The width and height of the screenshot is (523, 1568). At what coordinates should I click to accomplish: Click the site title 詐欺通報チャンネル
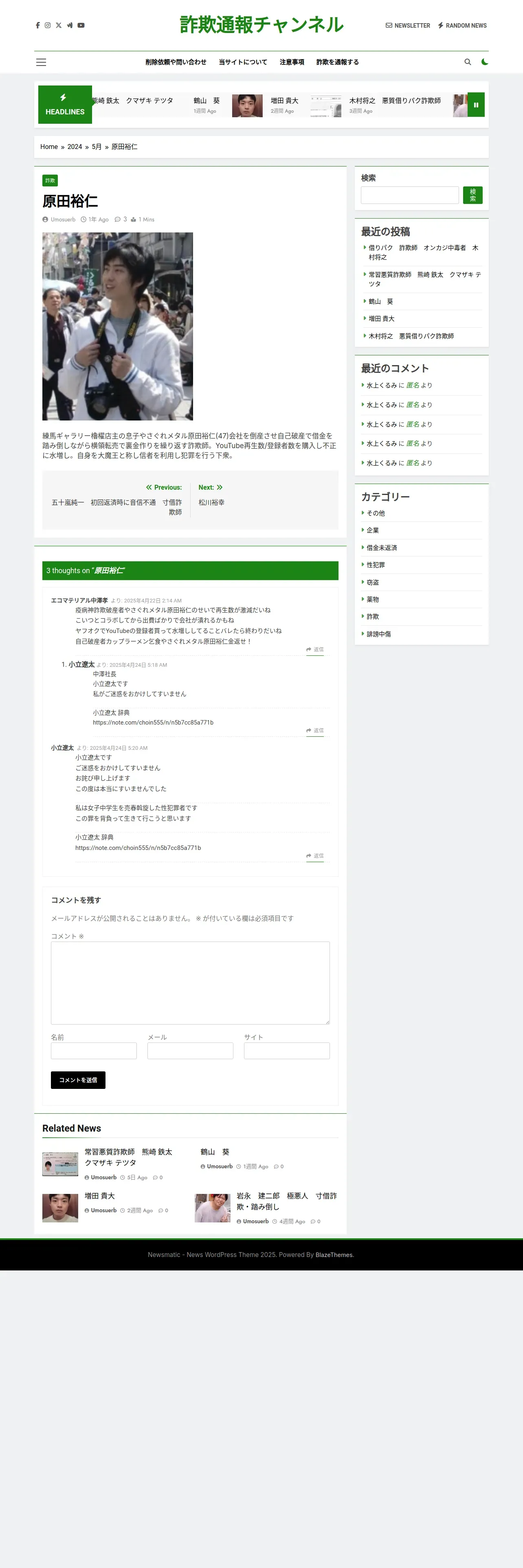coord(261,25)
